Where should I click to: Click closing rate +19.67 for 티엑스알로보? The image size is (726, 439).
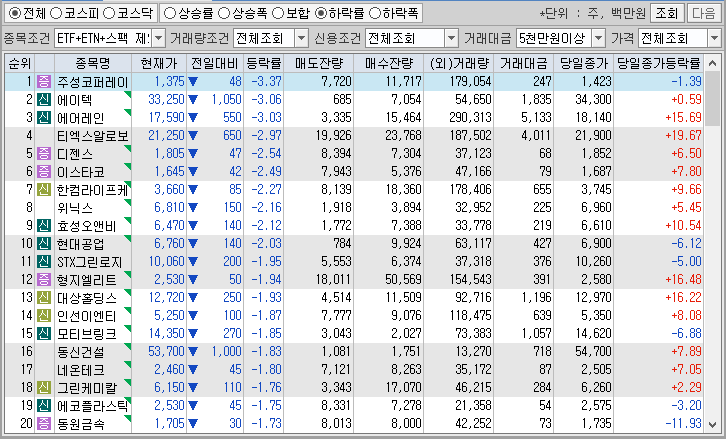683,136
